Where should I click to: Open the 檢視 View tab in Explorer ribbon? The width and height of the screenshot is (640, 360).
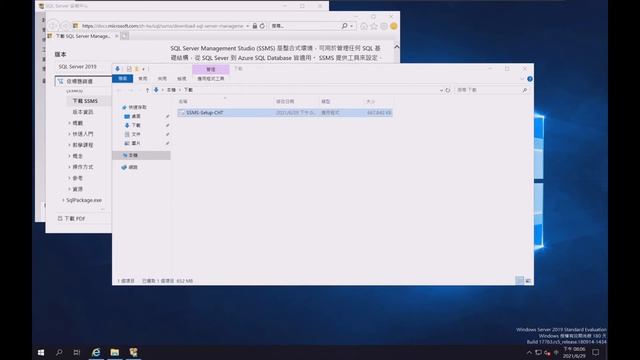182,78
